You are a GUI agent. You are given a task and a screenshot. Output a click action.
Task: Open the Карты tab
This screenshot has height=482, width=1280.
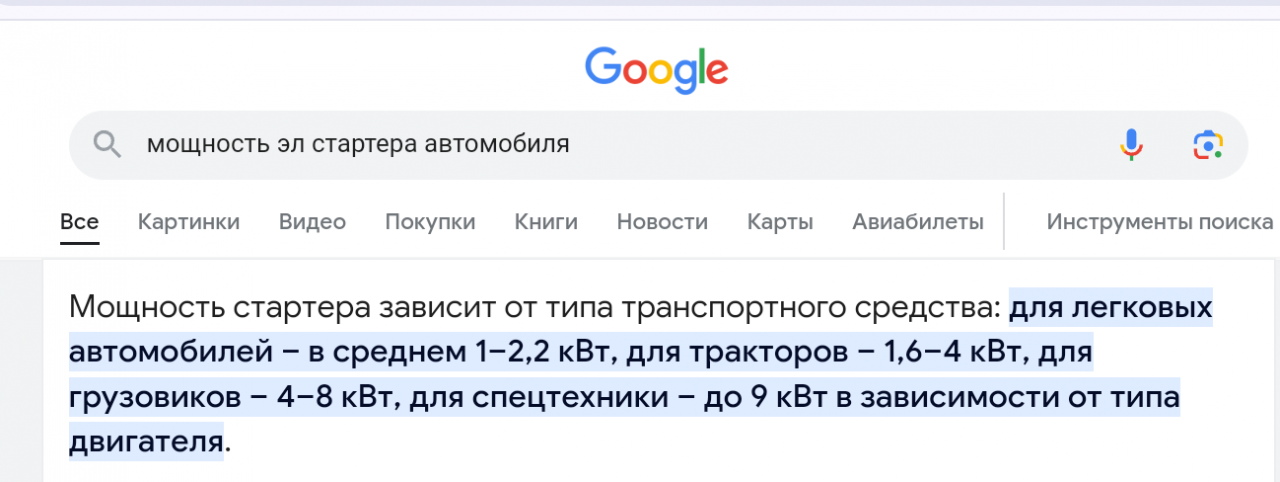pyautogui.click(x=780, y=222)
